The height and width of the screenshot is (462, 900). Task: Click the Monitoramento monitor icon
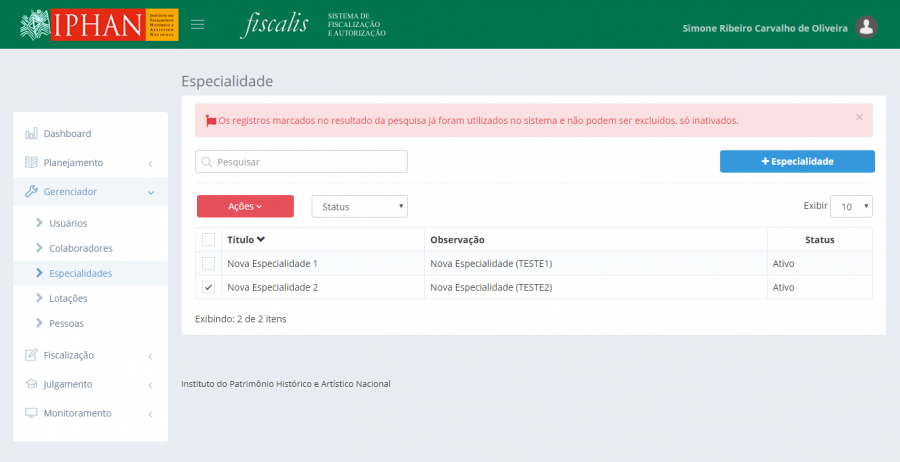[31, 413]
